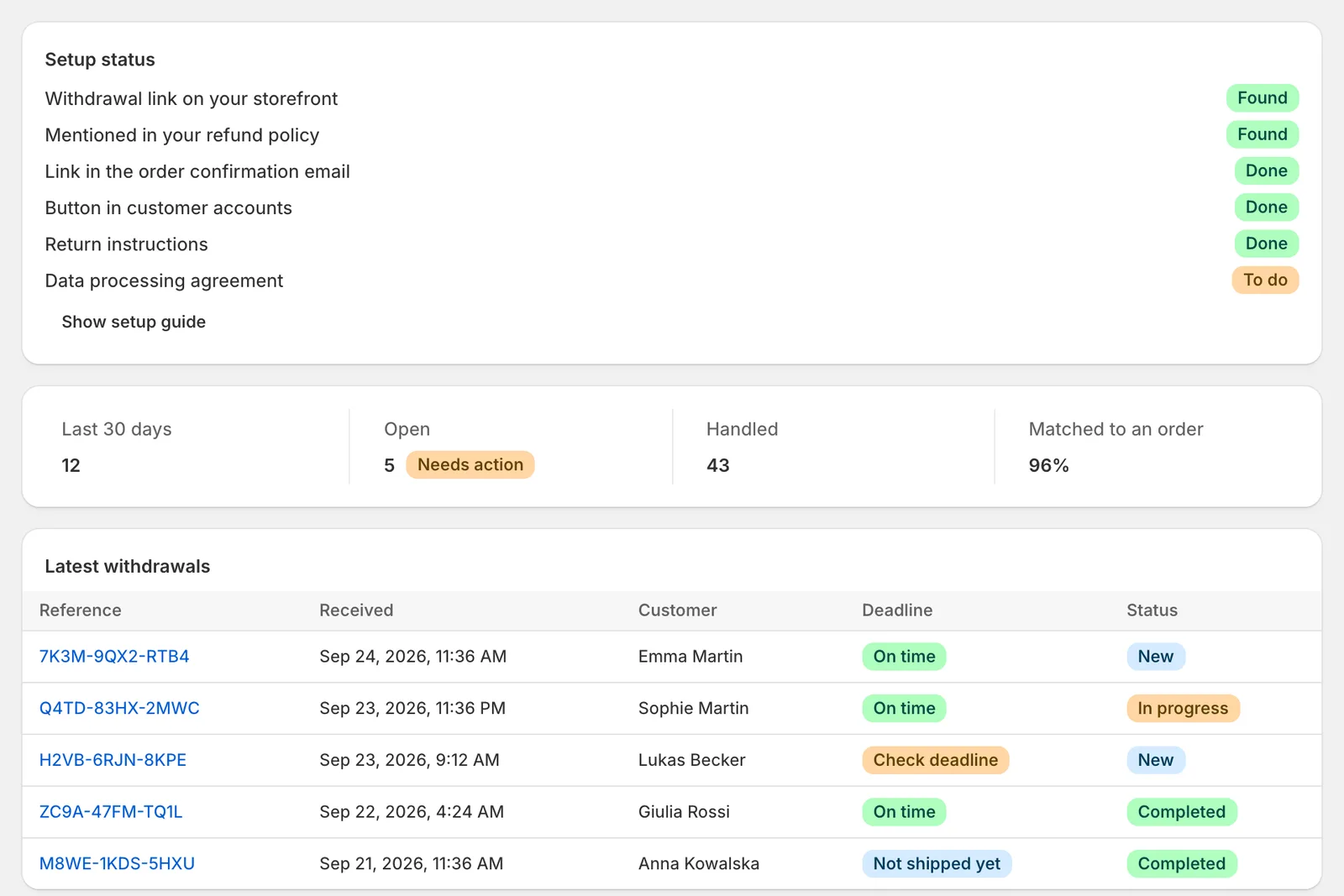The height and width of the screenshot is (896, 1344).
Task: Click Found badge for storefront withdrawal link
Action: (1263, 98)
